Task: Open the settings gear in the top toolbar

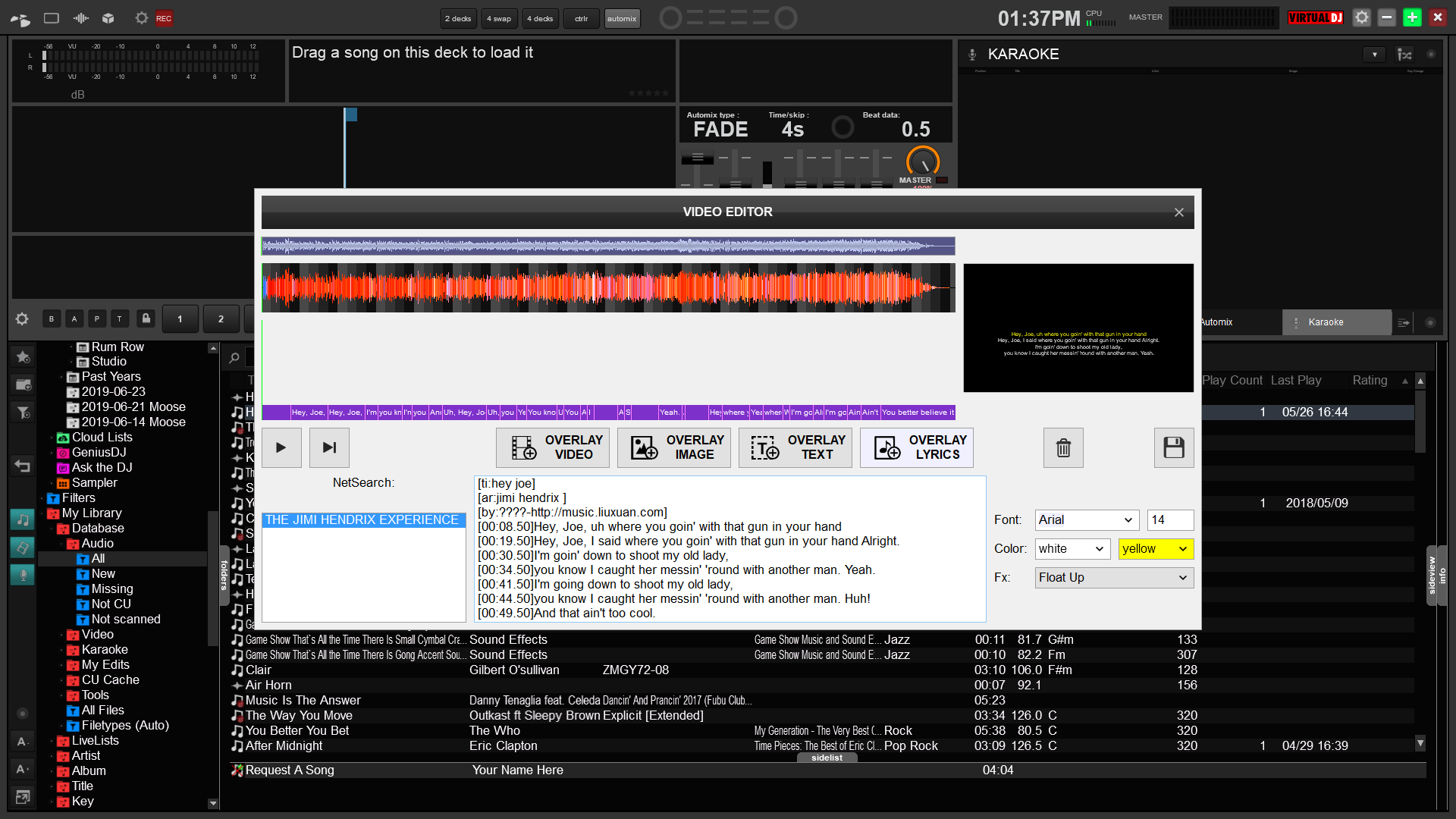Action: (141, 18)
